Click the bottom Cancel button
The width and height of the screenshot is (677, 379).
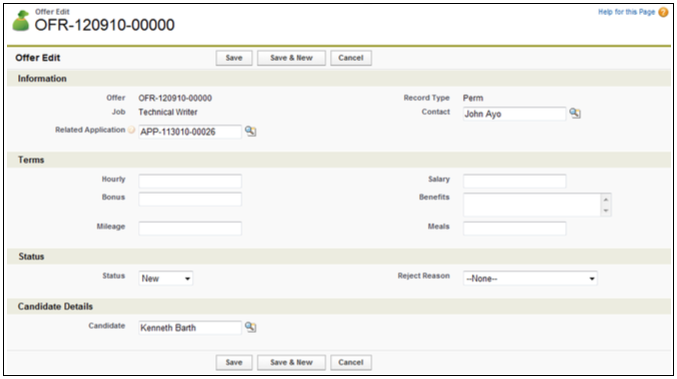coord(351,363)
